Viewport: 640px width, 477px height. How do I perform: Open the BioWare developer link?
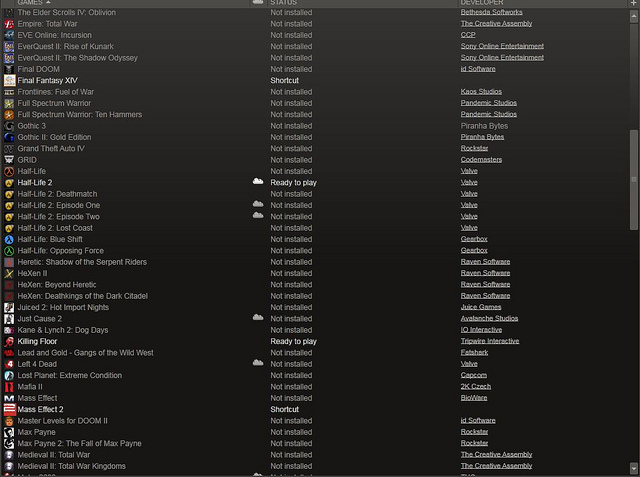pos(474,398)
